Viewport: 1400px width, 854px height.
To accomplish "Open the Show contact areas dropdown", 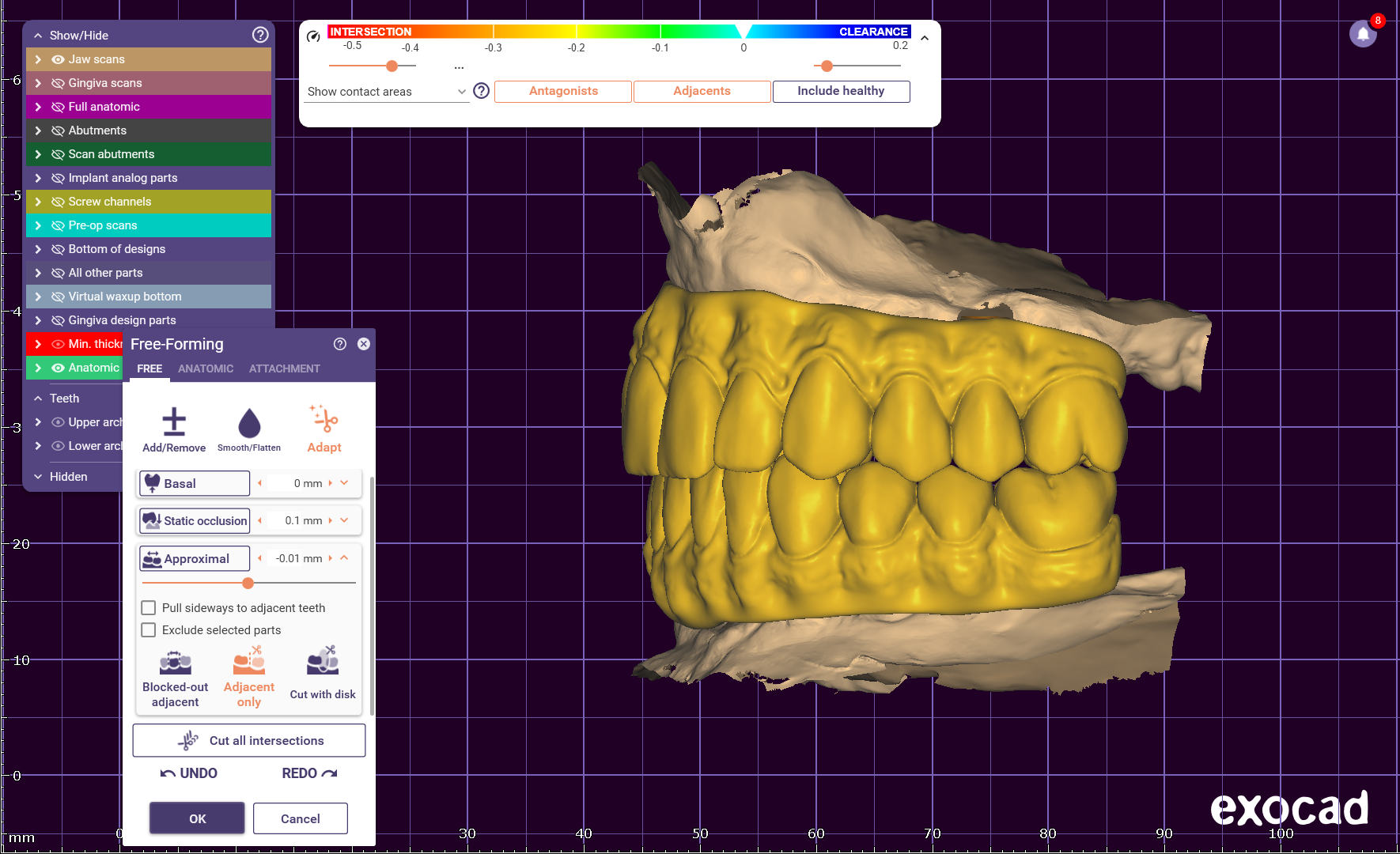I will (387, 92).
